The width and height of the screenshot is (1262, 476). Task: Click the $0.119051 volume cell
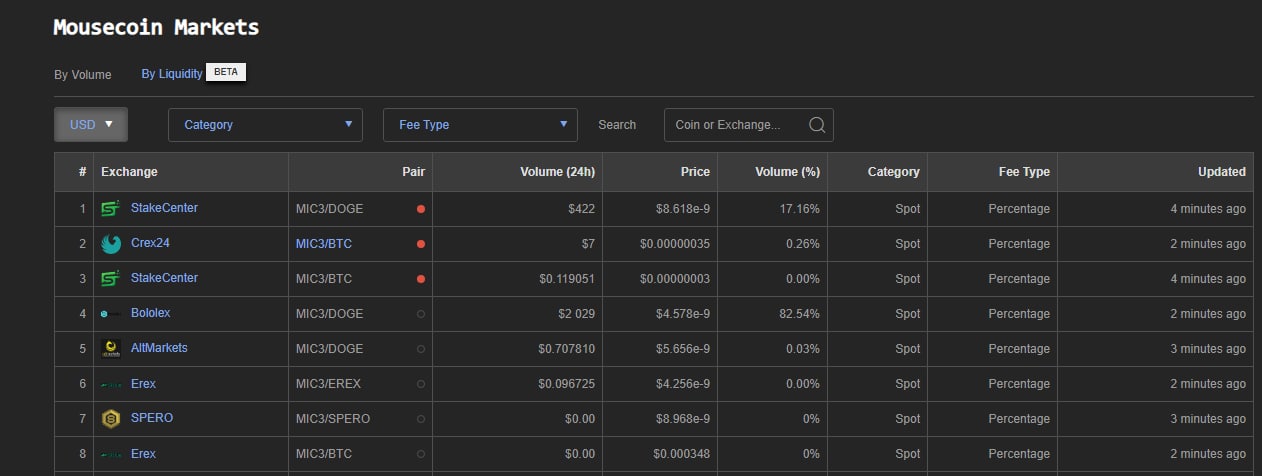click(517, 279)
